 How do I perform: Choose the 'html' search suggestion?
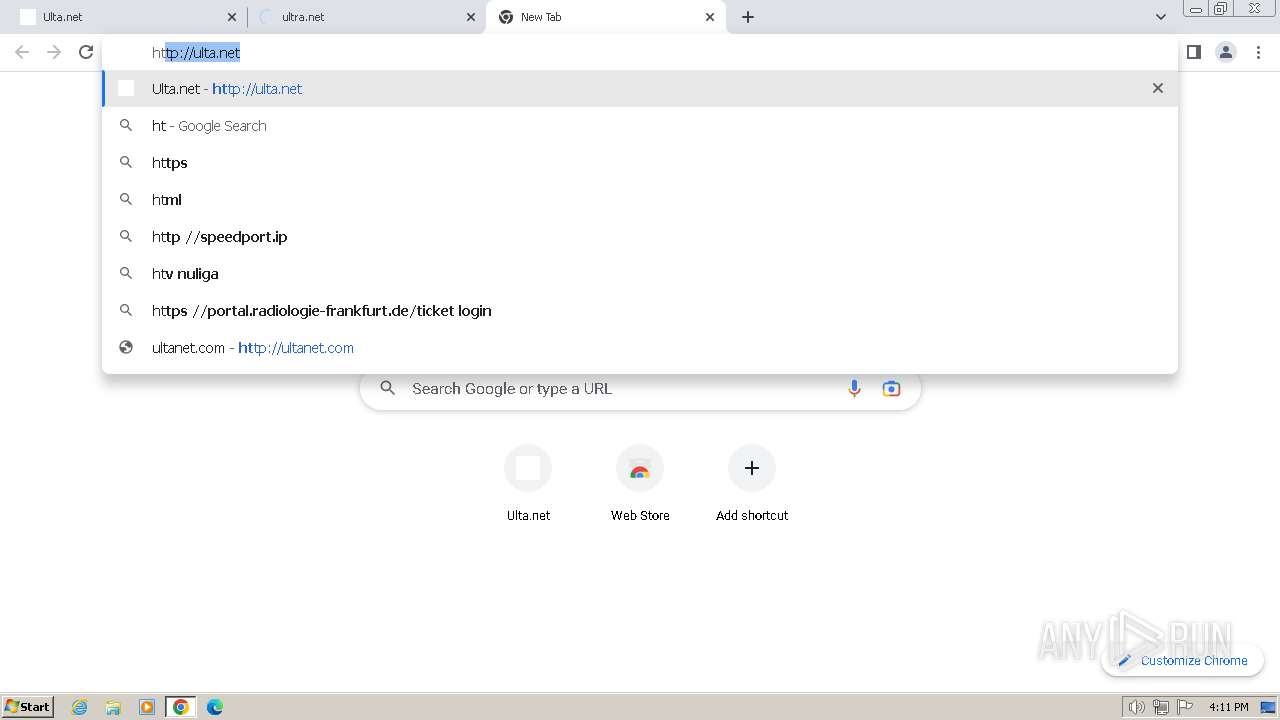pos(640,199)
